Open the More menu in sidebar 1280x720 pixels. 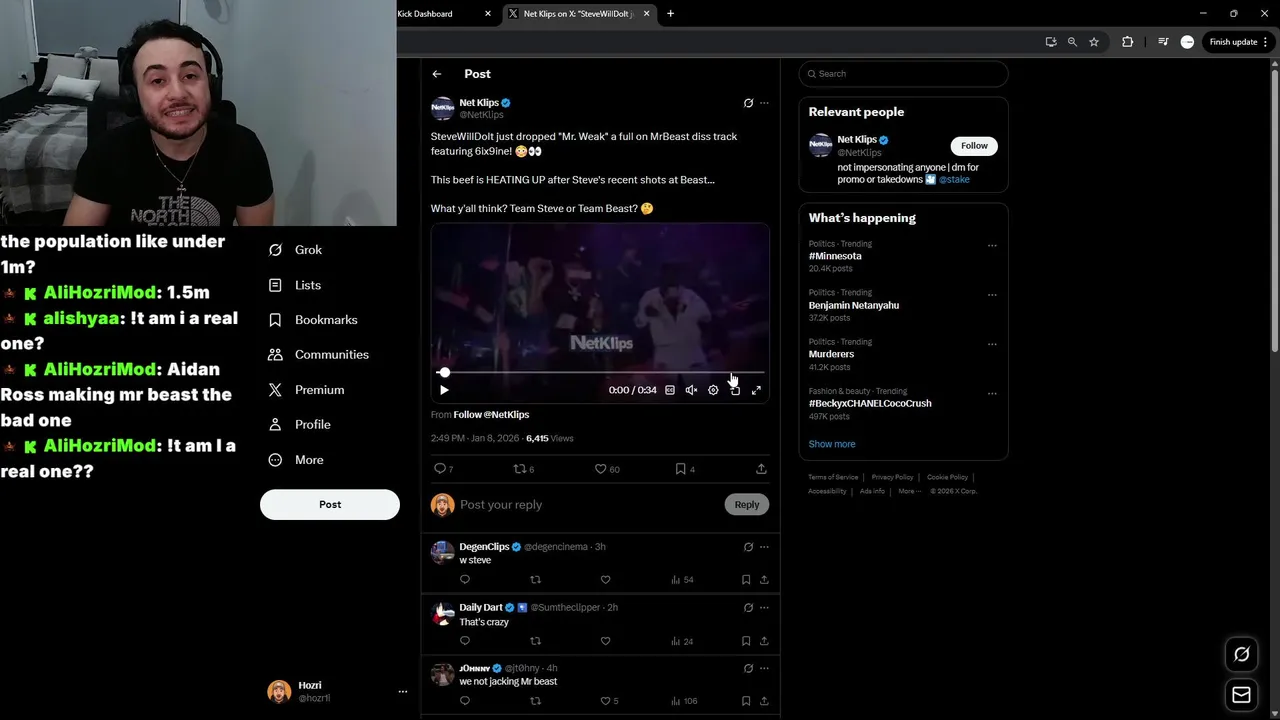(296, 460)
